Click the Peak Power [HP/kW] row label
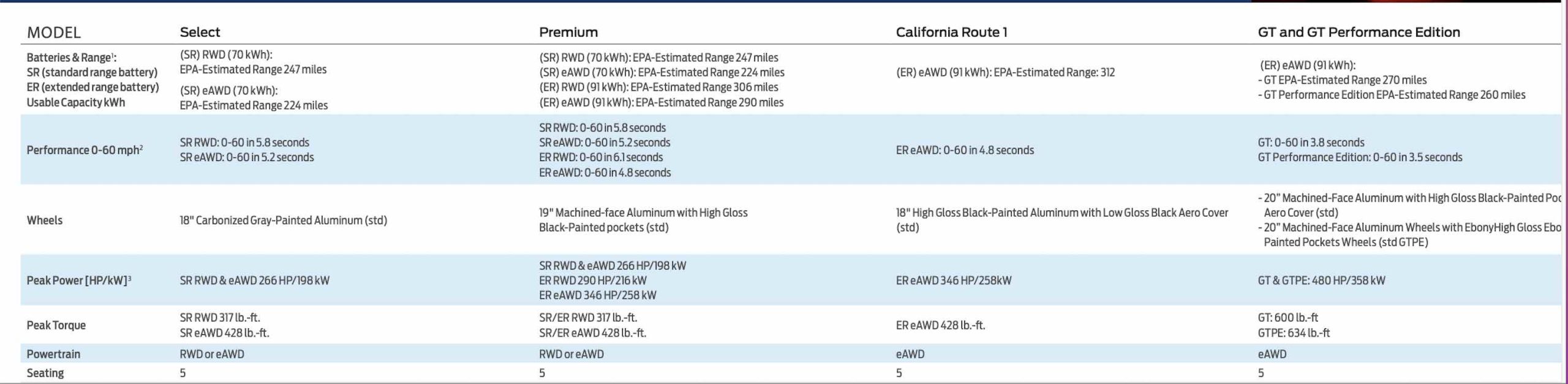Image resolution: width=1568 pixels, height=384 pixels. 78,280
